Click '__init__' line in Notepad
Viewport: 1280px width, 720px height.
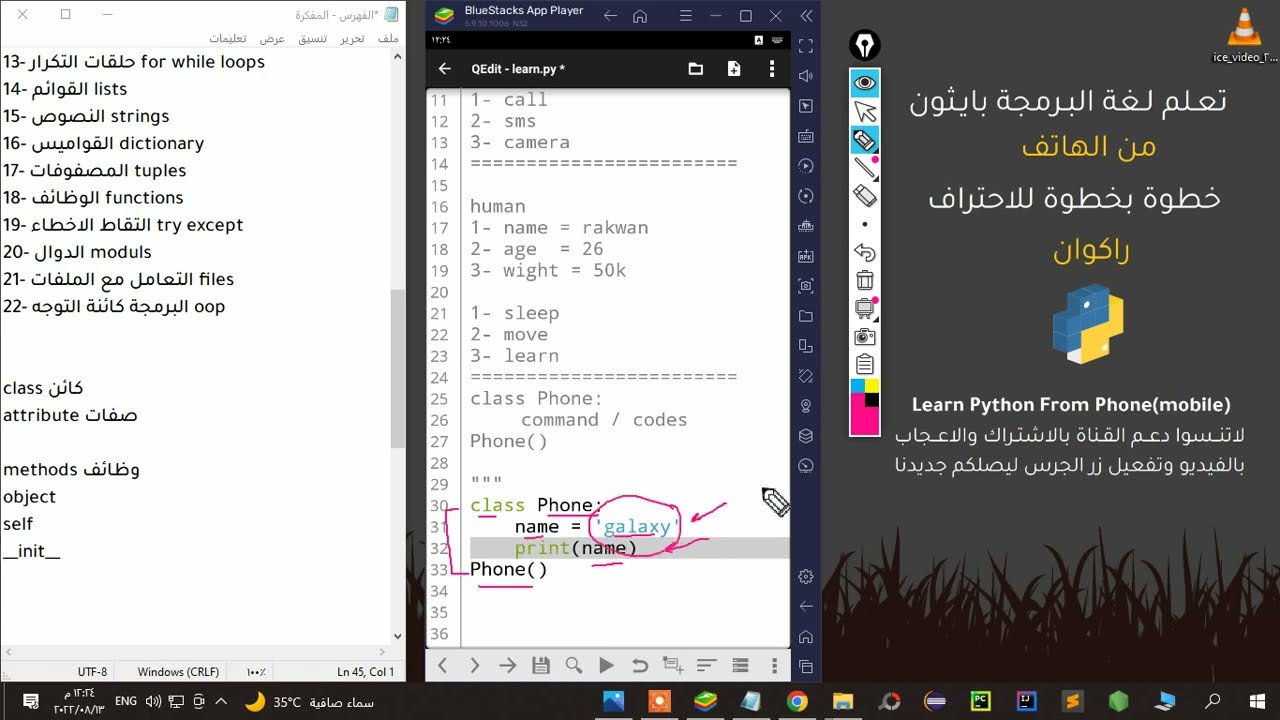click(32, 551)
